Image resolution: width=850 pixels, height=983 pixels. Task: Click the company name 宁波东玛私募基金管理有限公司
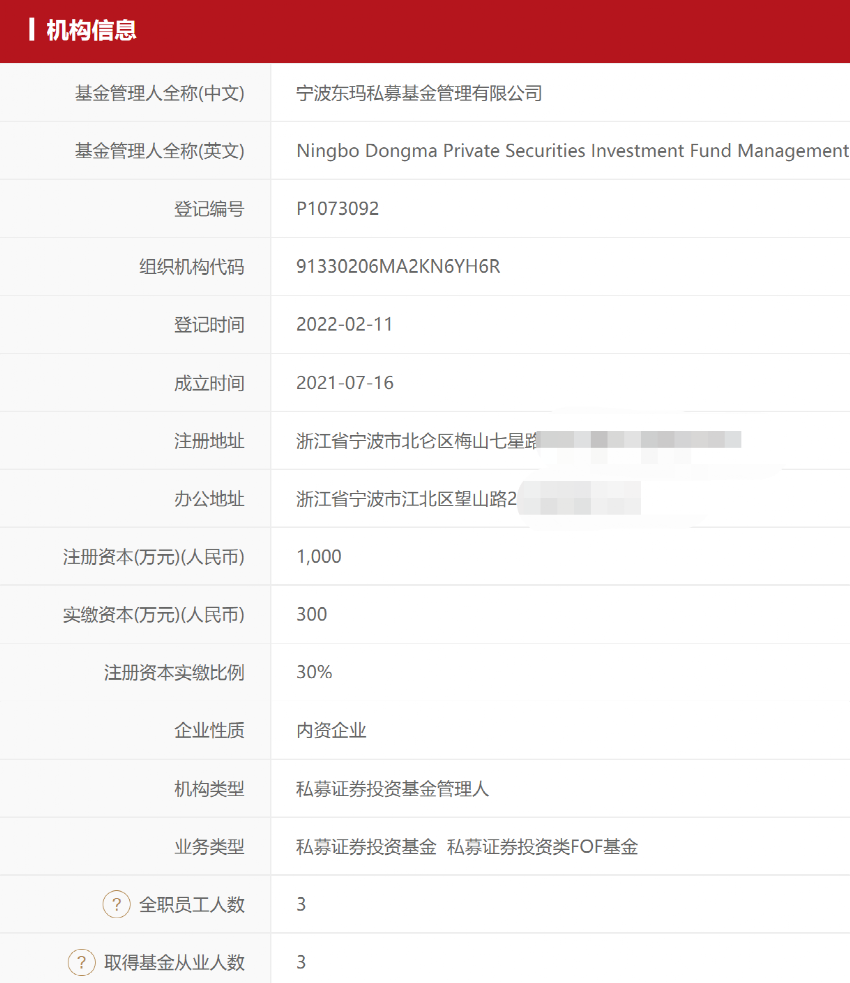419,94
